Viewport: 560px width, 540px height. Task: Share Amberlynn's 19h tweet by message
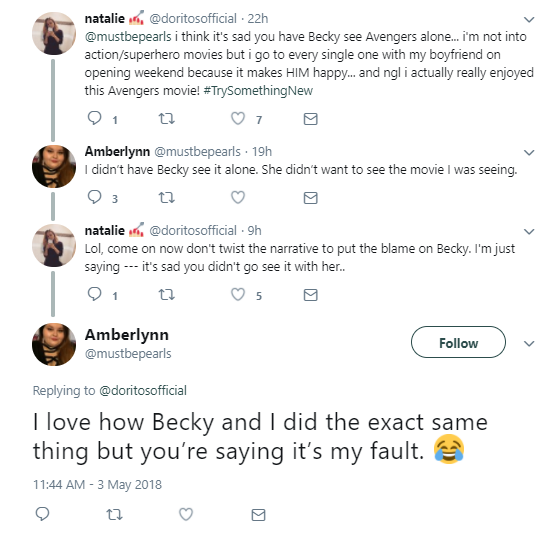310,198
